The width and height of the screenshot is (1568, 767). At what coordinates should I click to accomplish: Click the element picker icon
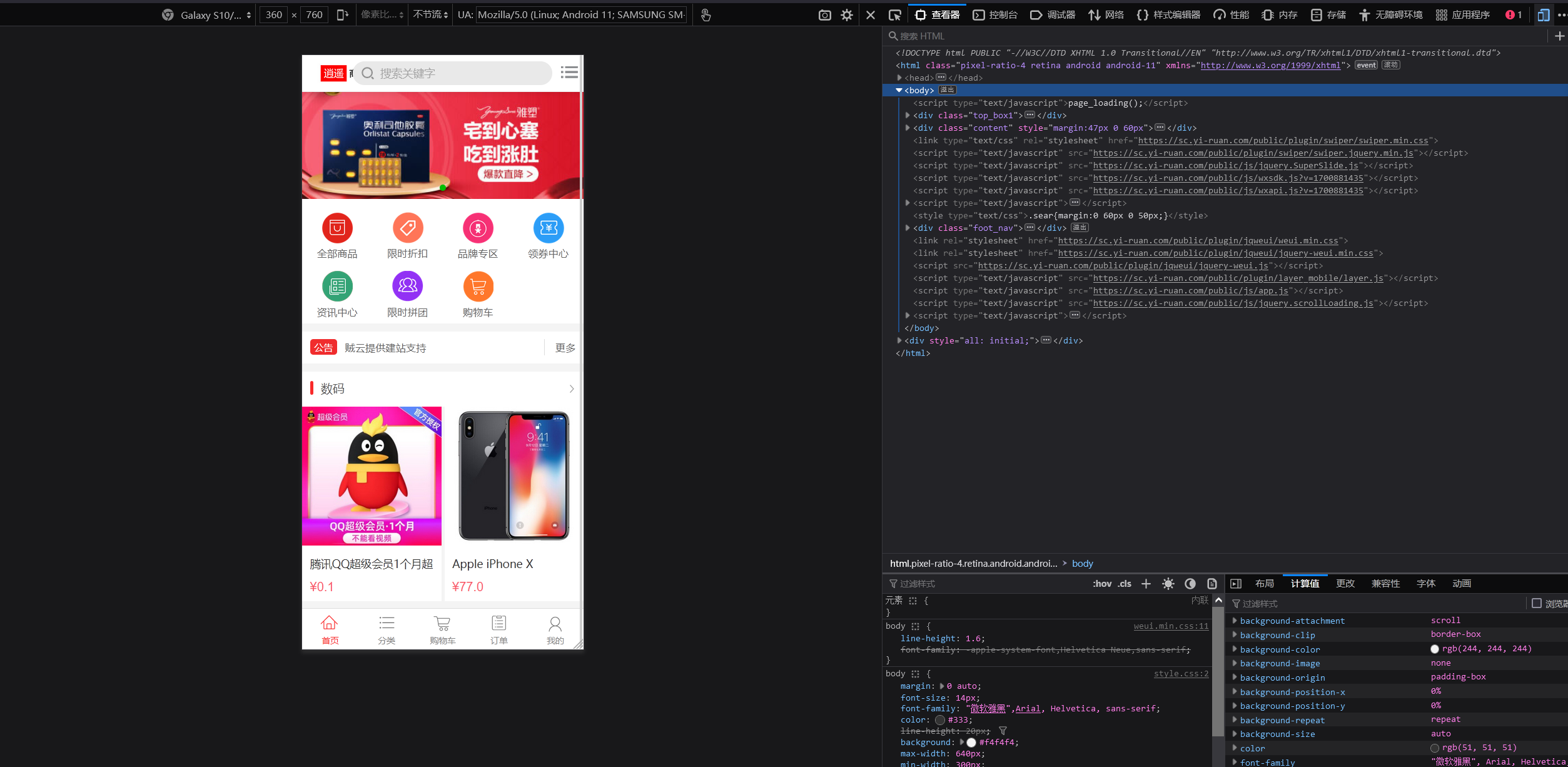(x=895, y=14)
